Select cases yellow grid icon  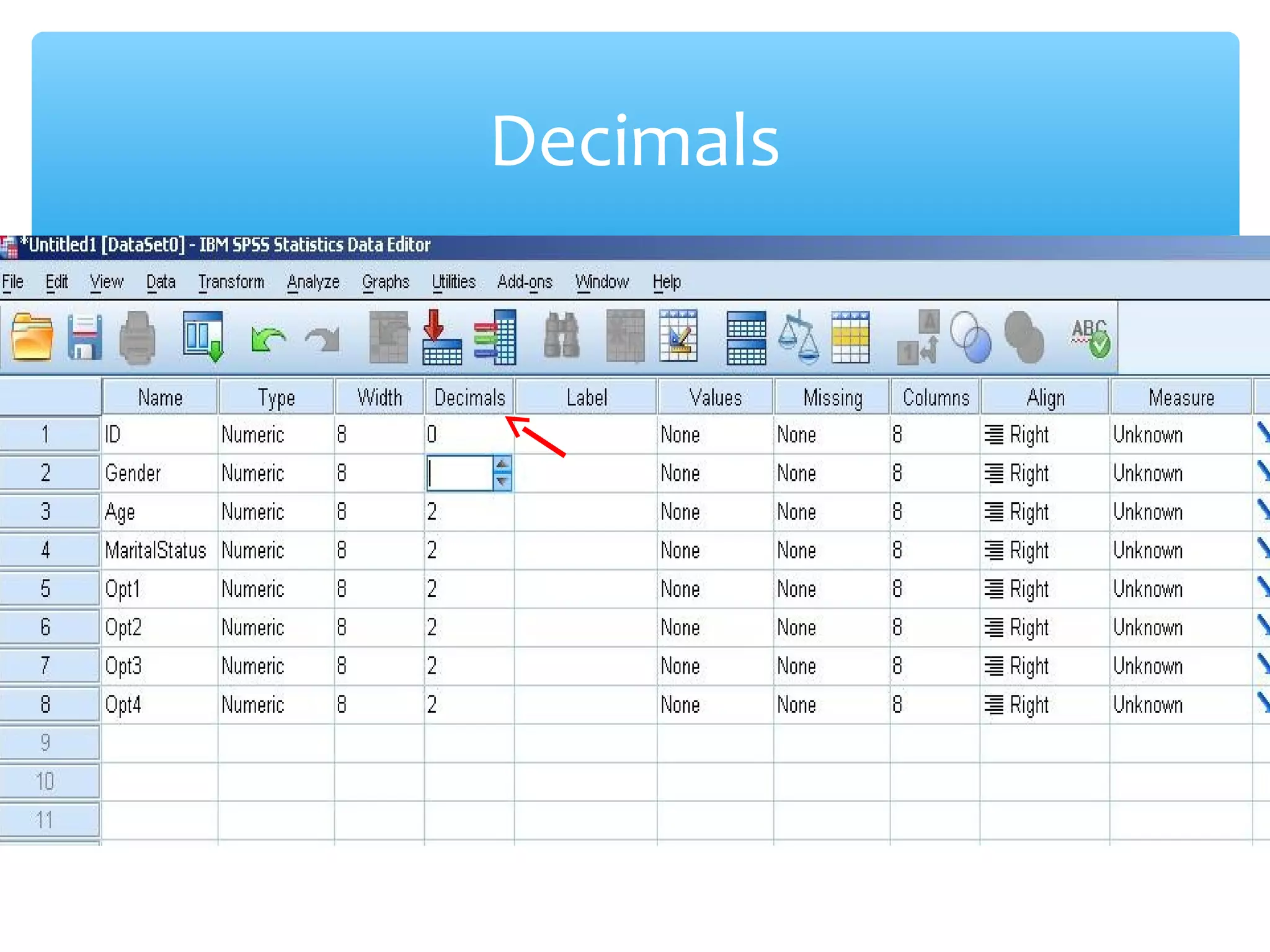[850, 337]
